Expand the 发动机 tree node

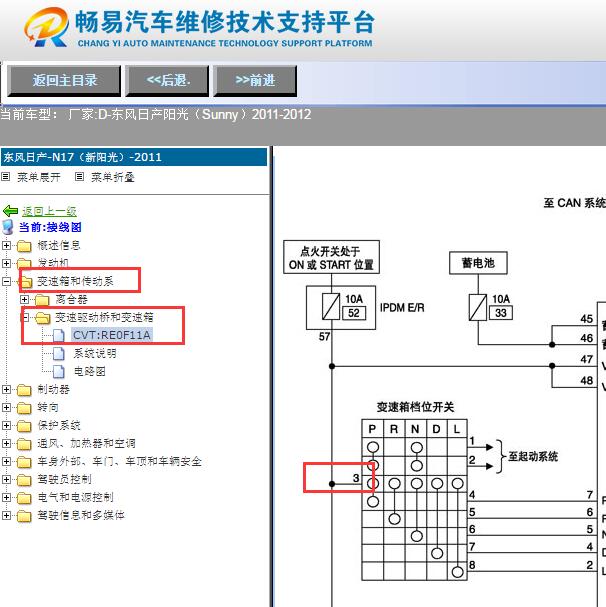point(6,263)
